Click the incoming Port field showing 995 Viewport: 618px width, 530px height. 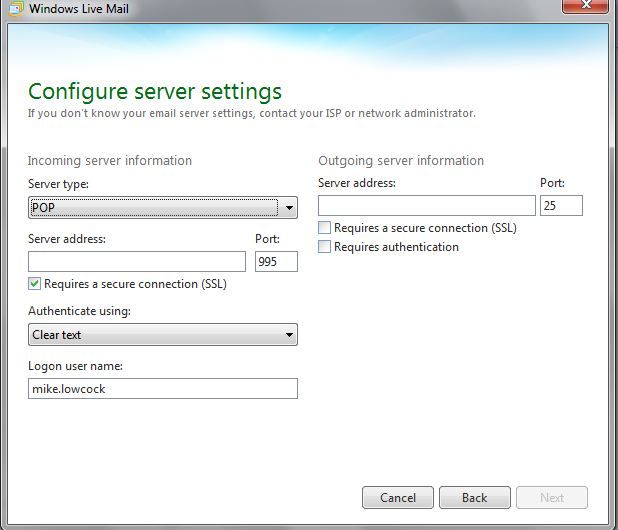click(276, 262)
